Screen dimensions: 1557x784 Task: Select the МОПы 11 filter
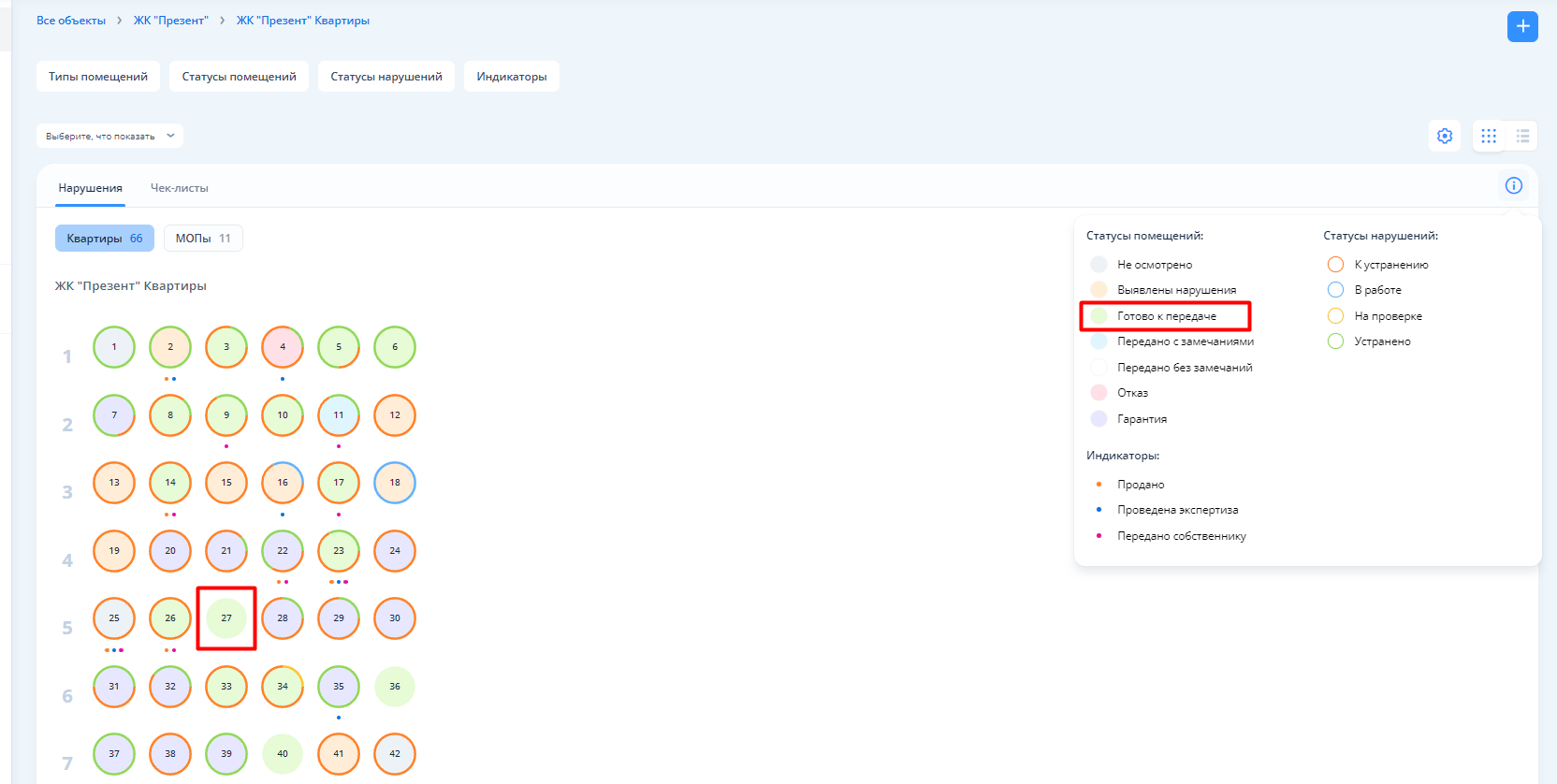(202, 239)
